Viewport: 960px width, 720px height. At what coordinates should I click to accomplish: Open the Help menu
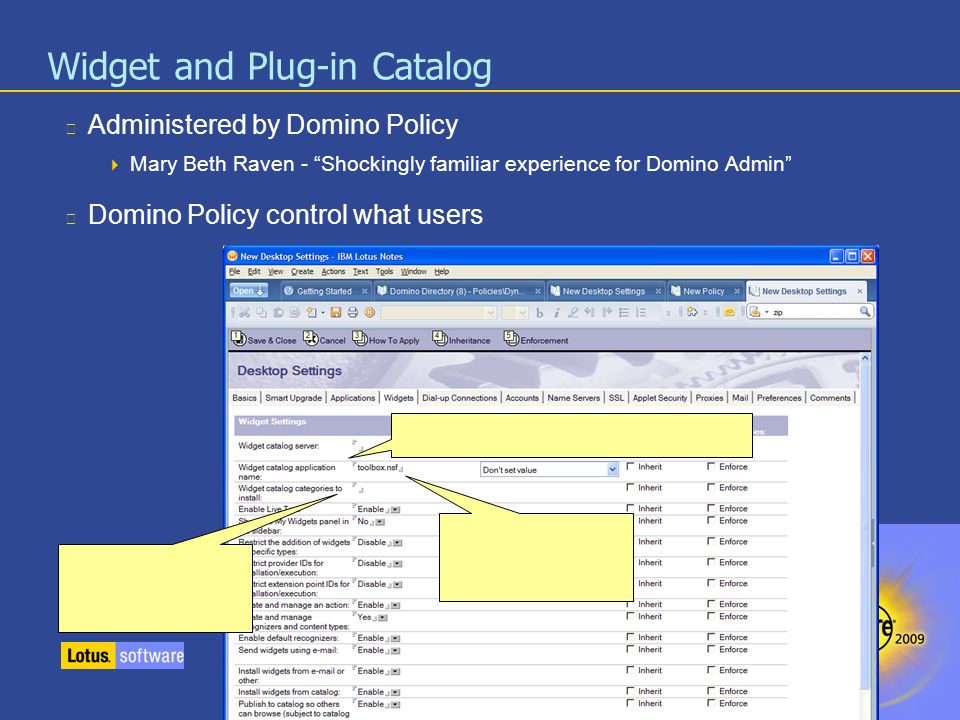[441, 271]
